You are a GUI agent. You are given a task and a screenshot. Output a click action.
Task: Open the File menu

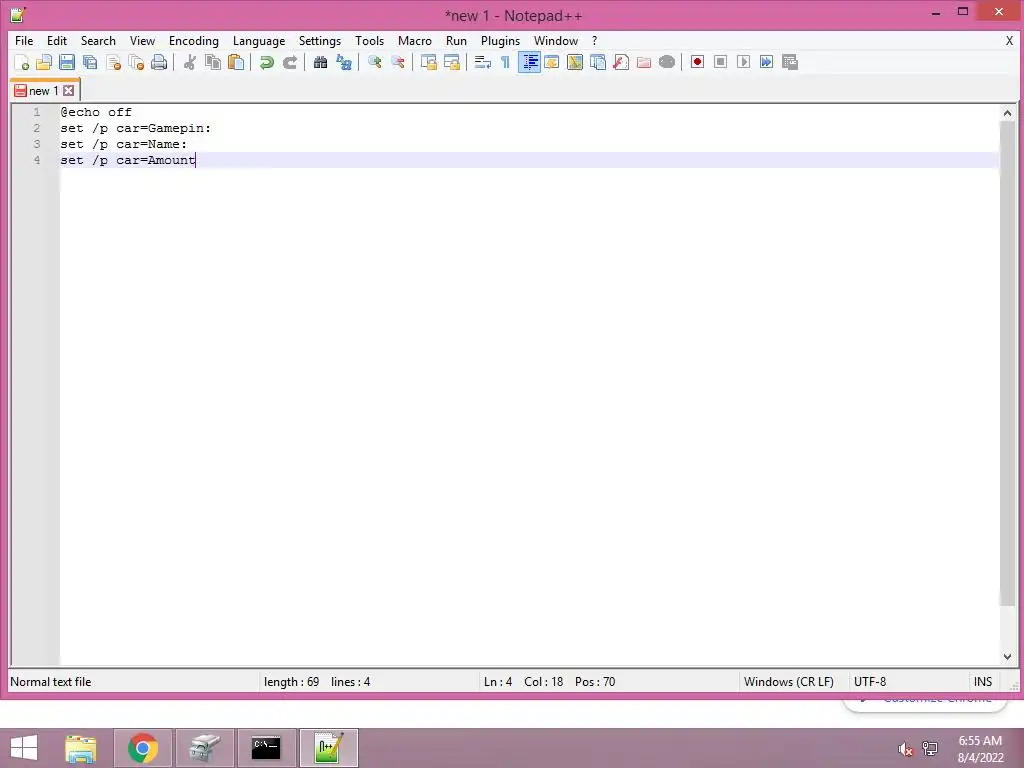[x=24, y=40]
